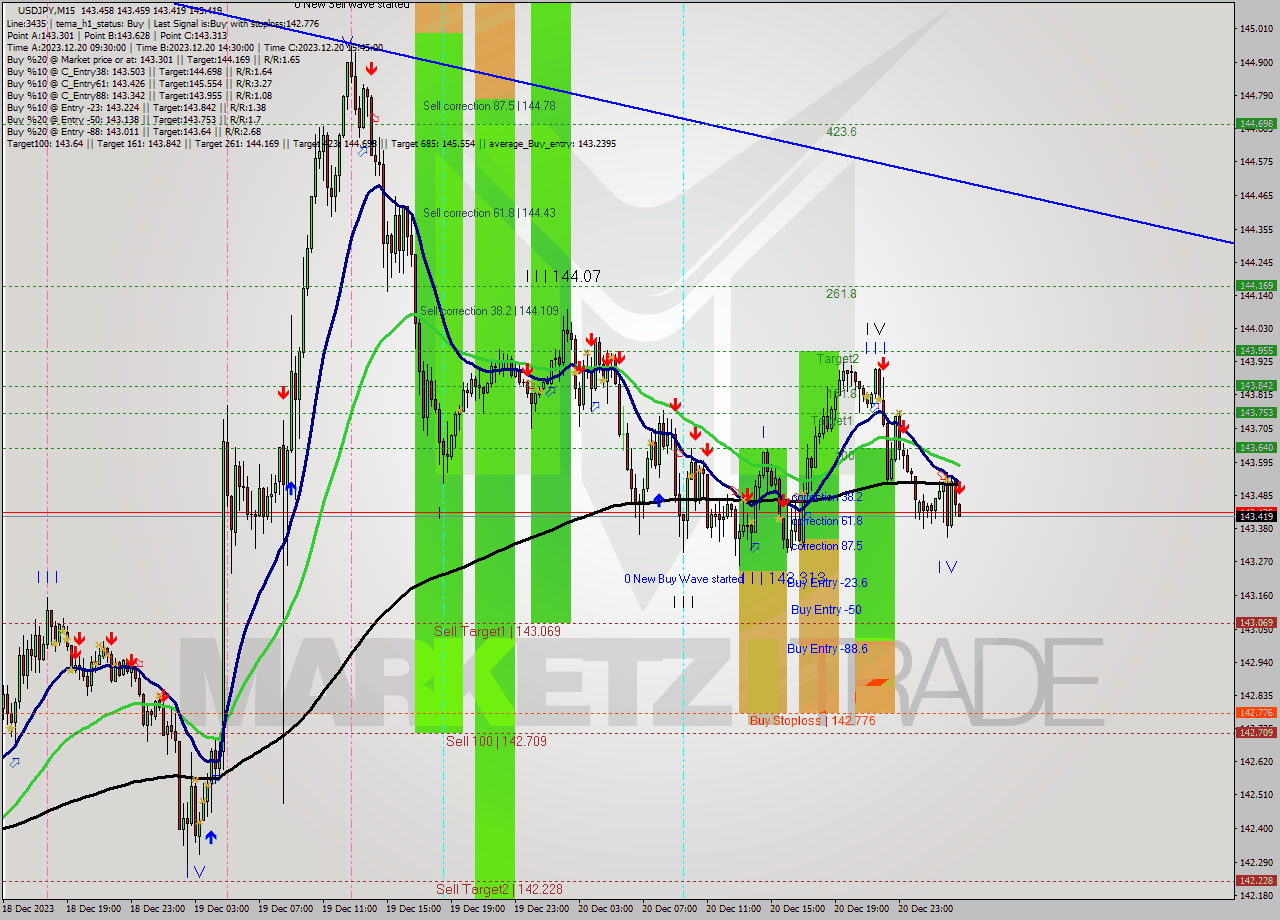
Task: Select red arrow directly below I I I 144.07 label
Action: tap(591, 340)
